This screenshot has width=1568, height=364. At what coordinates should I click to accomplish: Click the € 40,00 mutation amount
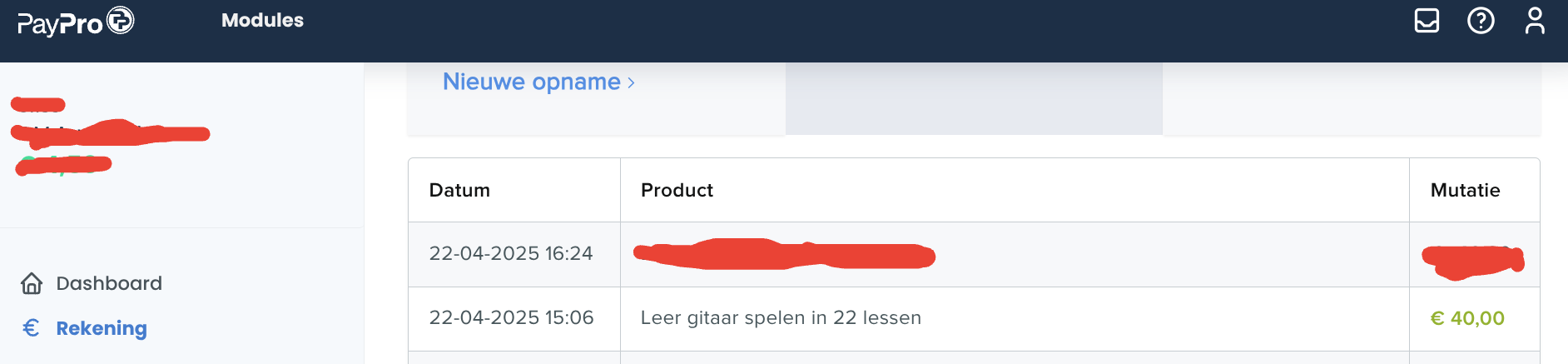tap(1467, 318)
